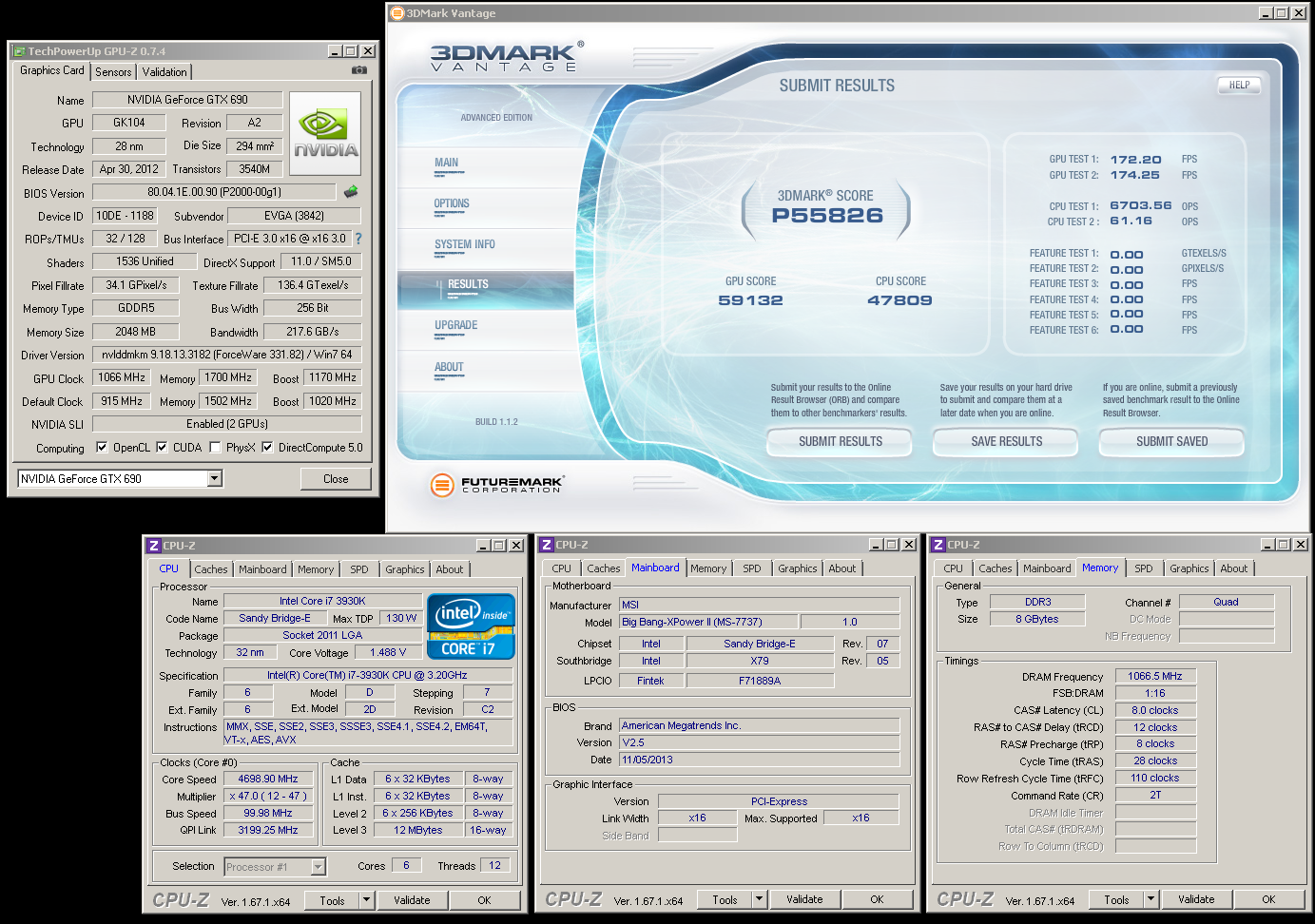Open the Processor #1 selection dropdown
Screen dimensions: 1315x924
pyautogui.click(x=319, y=866)
